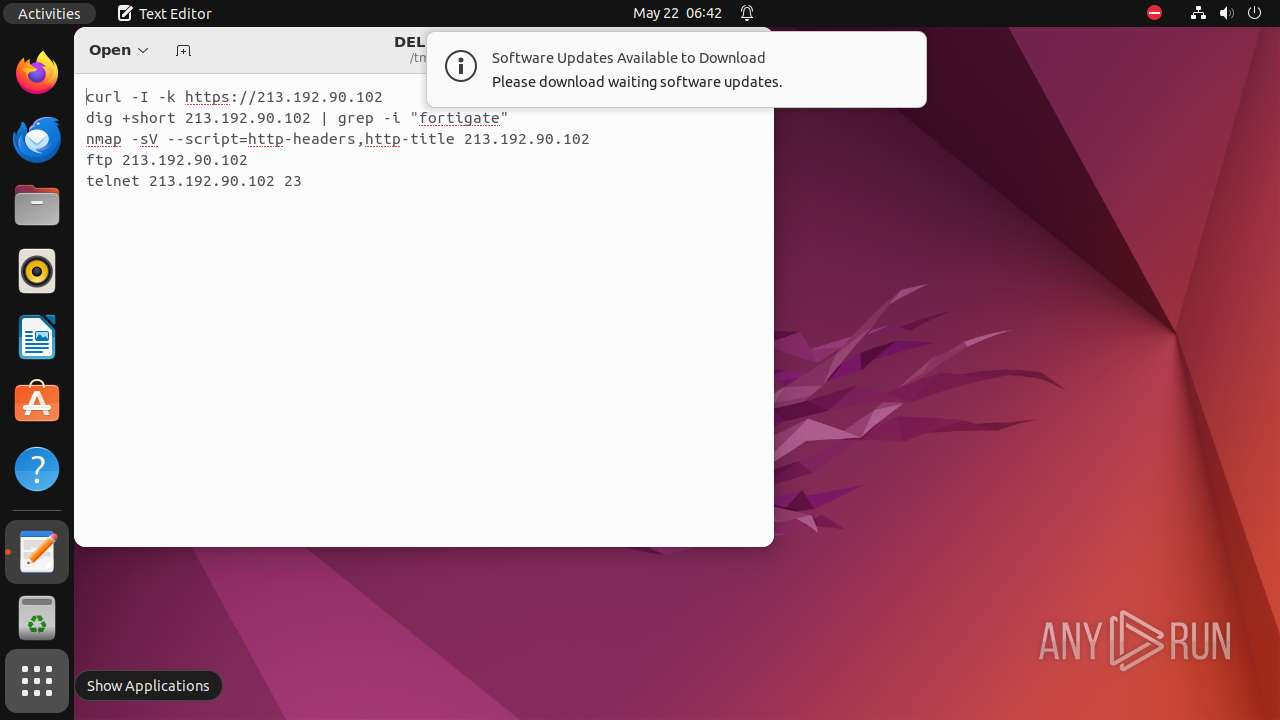Click the dig +short line
The image size is (1280, 720).
297,118
